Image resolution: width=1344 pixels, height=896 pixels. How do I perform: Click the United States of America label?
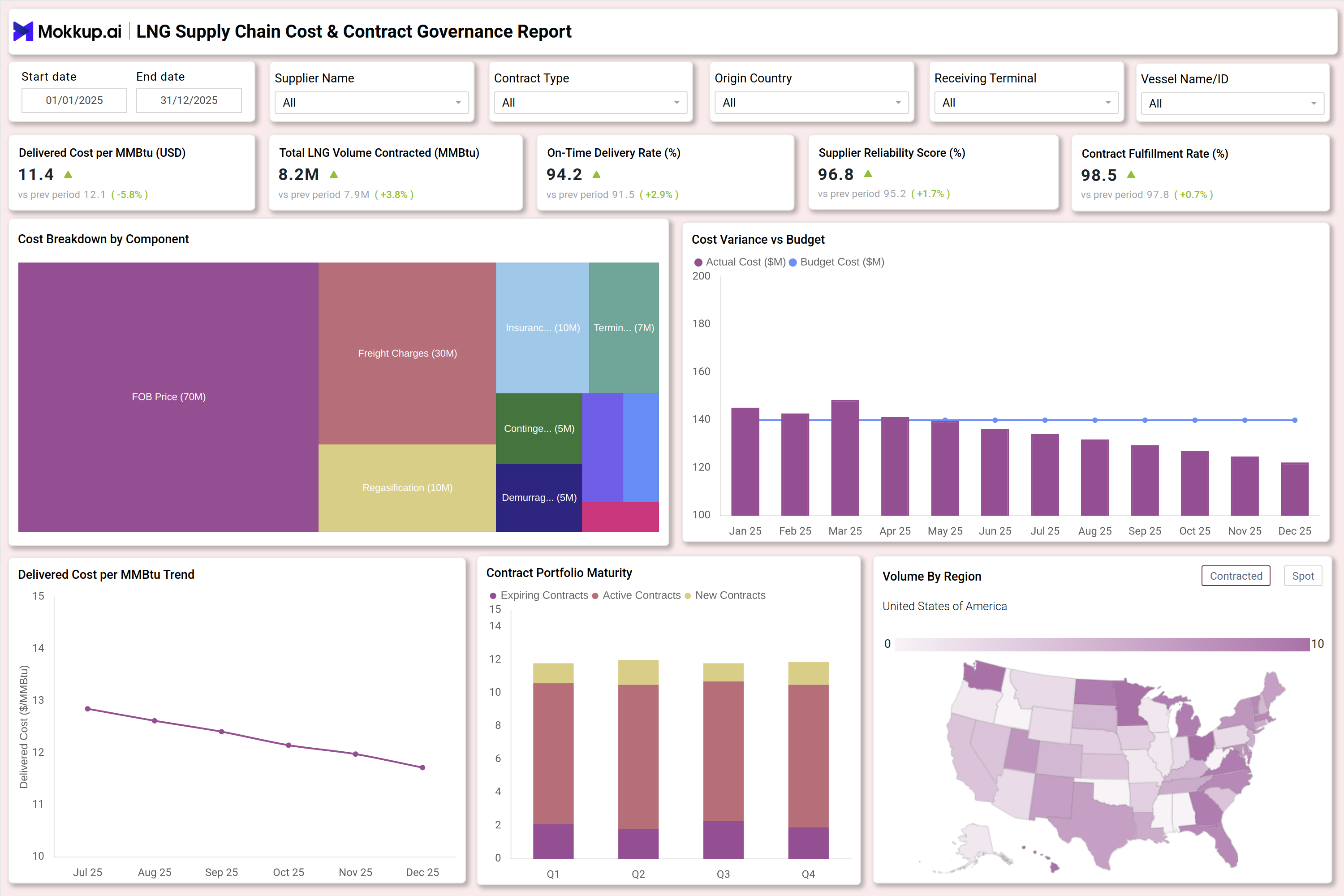click(x=944, y=606)
